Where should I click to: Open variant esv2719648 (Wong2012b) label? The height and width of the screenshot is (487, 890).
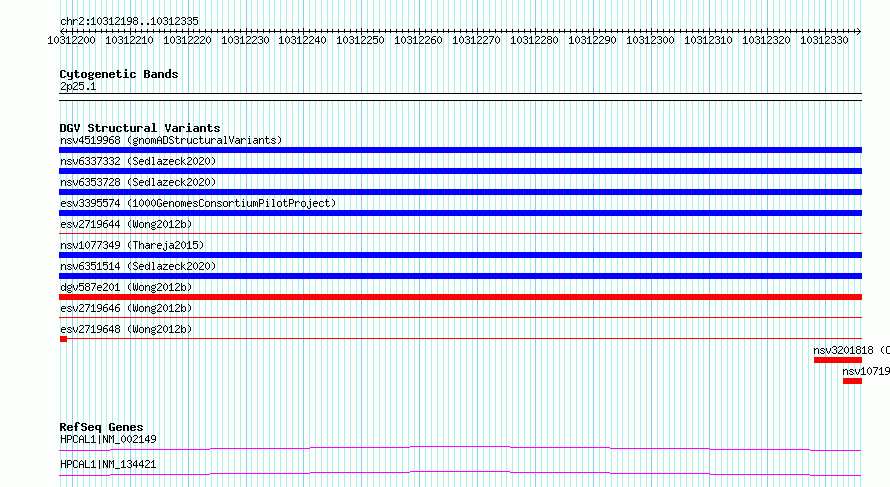(x=126, y=329)
